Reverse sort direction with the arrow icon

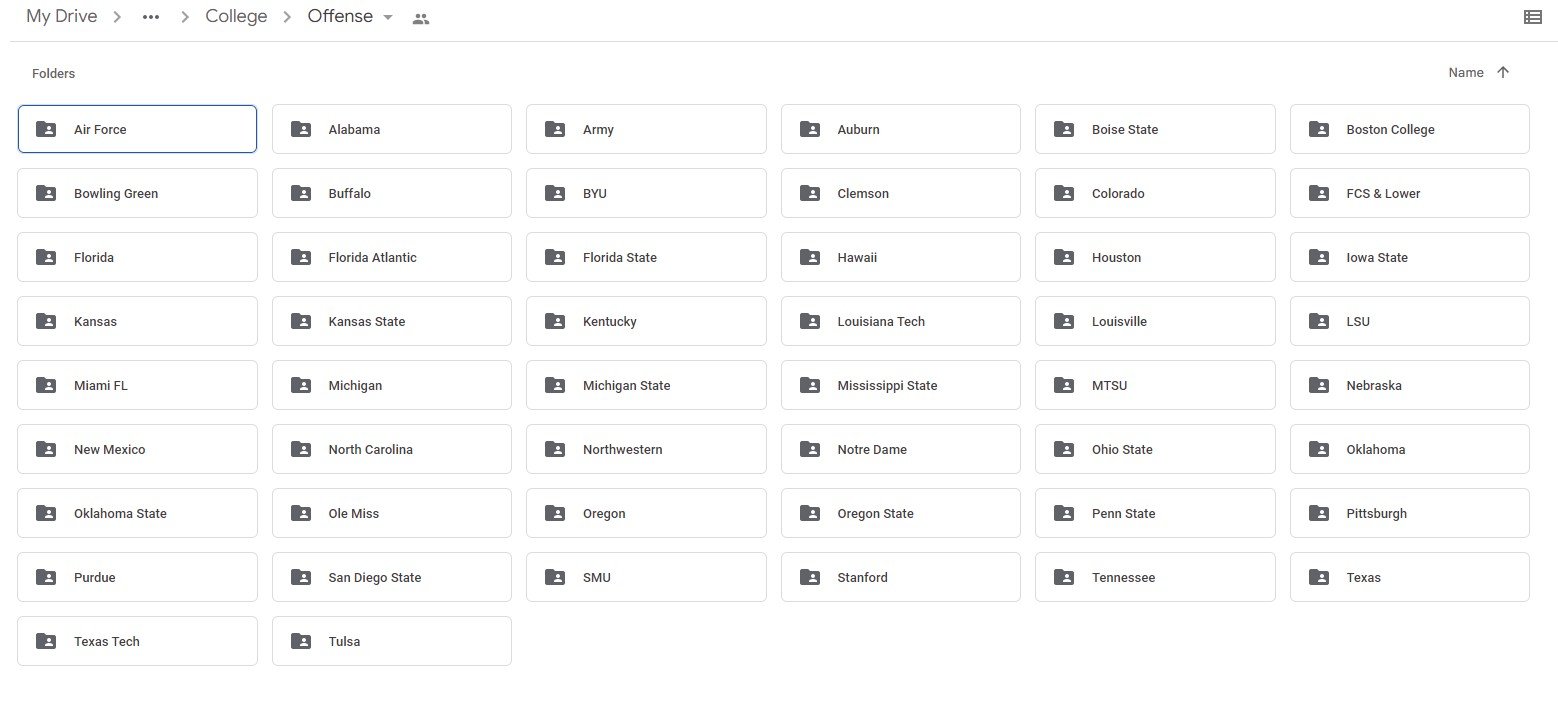(1502, 73)
